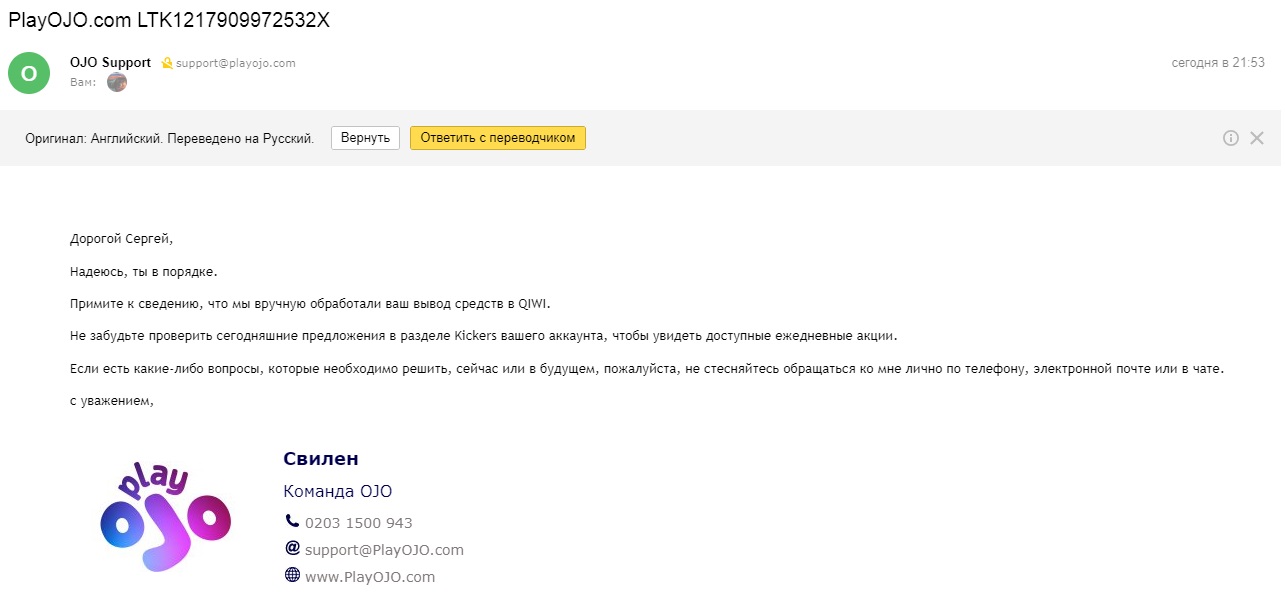Click the PlayOJO logo in the signature
This screenshot has height=609, width=1285.
tap(166, 516)
